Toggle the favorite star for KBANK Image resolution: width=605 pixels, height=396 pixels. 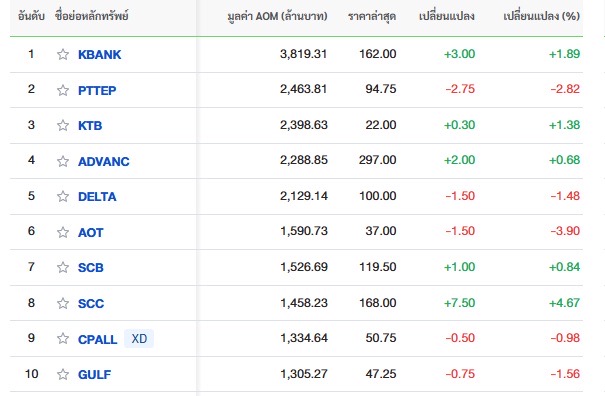(x=63, y=54)
